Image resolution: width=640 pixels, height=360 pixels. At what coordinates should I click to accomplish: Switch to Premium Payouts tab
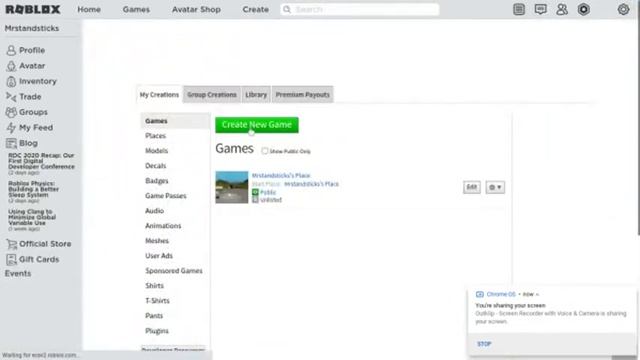tap(302, 95)
